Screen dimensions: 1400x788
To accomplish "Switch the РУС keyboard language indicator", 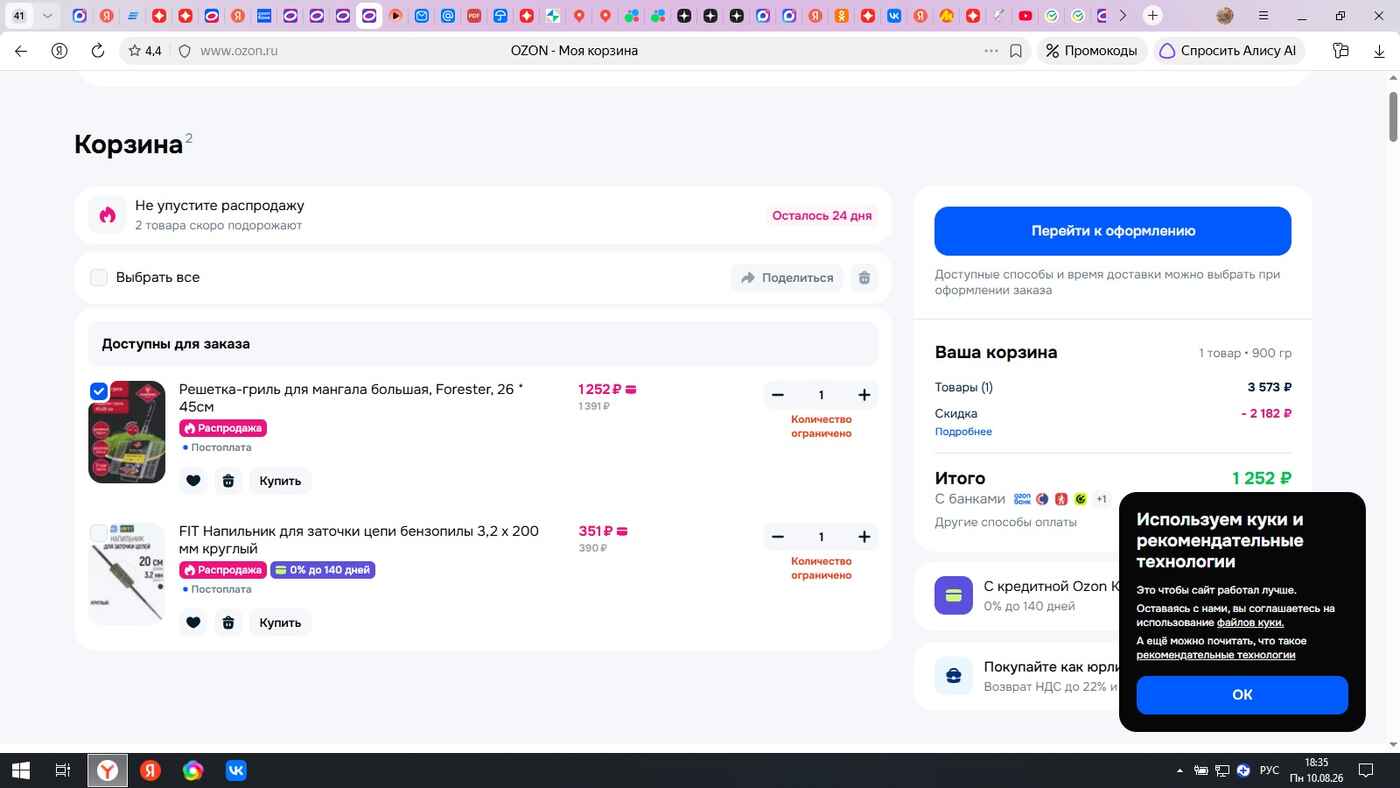I will coord(1269,770).
